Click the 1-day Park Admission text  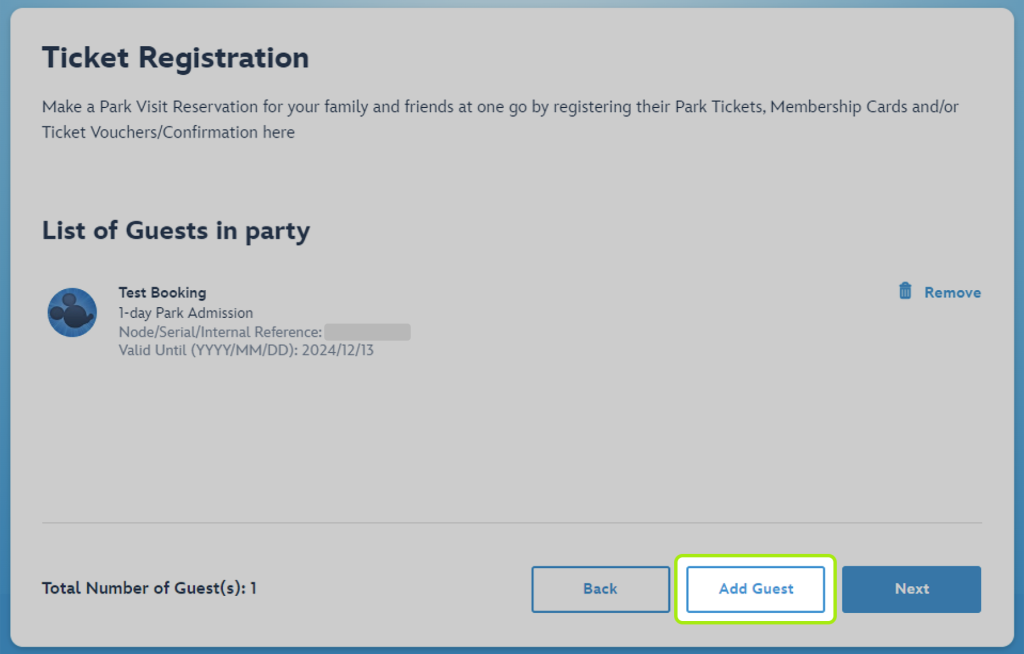[x=186, y=313]
